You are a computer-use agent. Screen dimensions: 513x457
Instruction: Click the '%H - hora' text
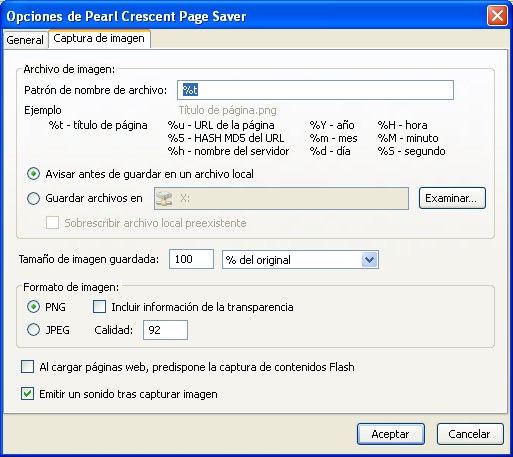402,125
